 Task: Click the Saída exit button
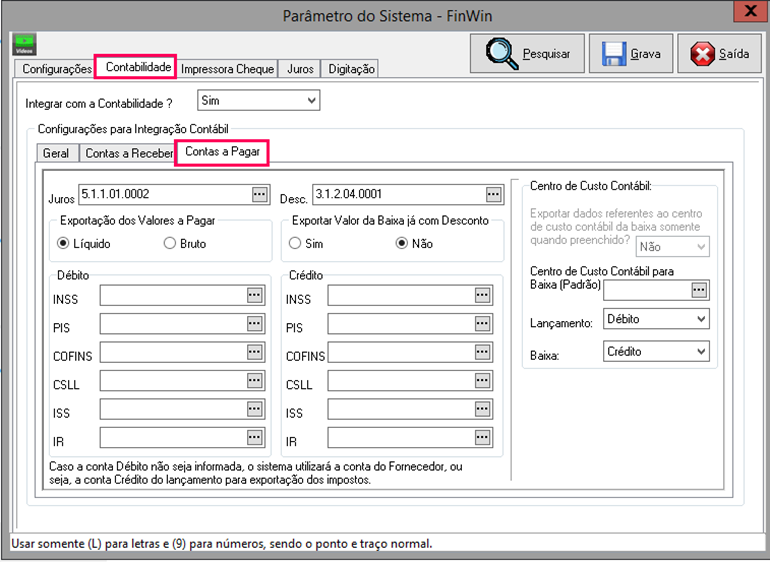tap(719, 53)
